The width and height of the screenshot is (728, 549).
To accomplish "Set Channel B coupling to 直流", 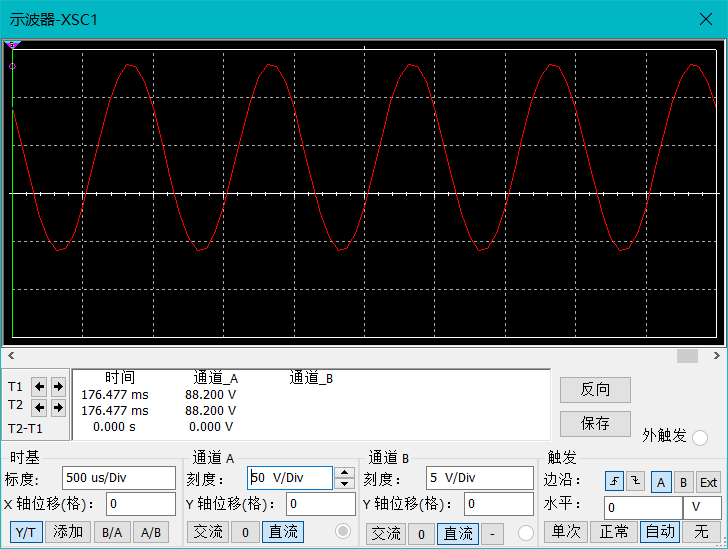I will point(458,534).
